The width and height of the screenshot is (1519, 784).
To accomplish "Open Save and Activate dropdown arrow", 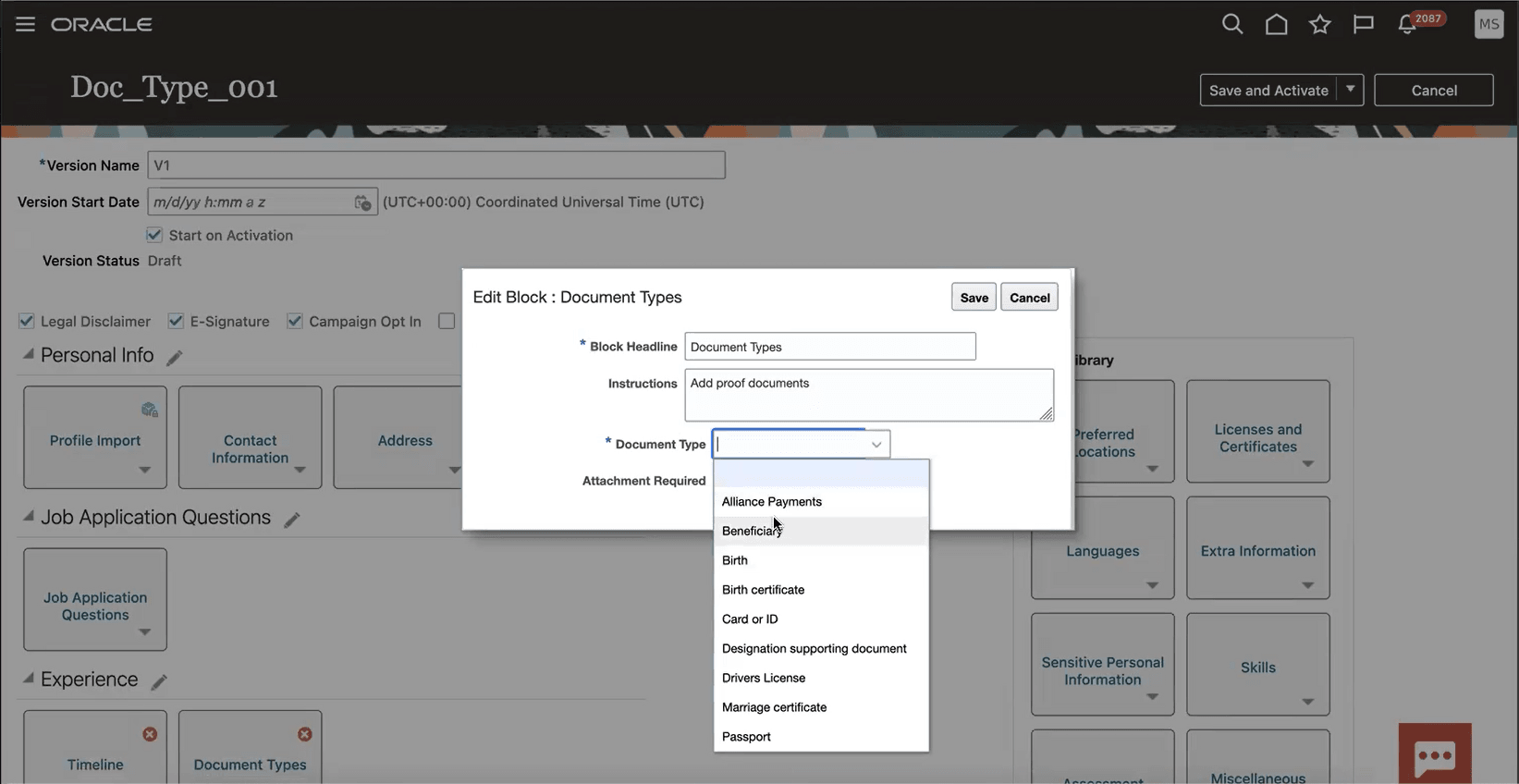I will coord(1350,90).
